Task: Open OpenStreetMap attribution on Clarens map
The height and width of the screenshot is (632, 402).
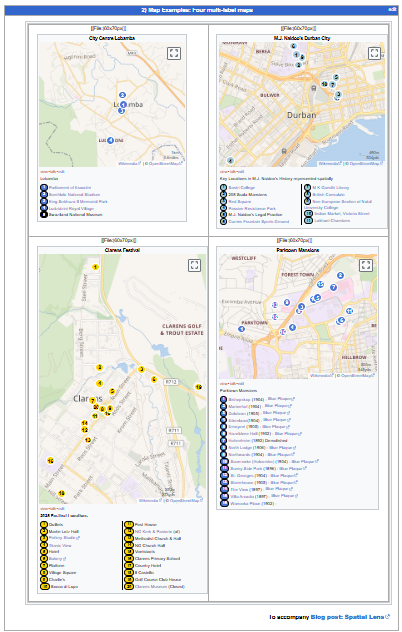Action: tap(186, 501)
